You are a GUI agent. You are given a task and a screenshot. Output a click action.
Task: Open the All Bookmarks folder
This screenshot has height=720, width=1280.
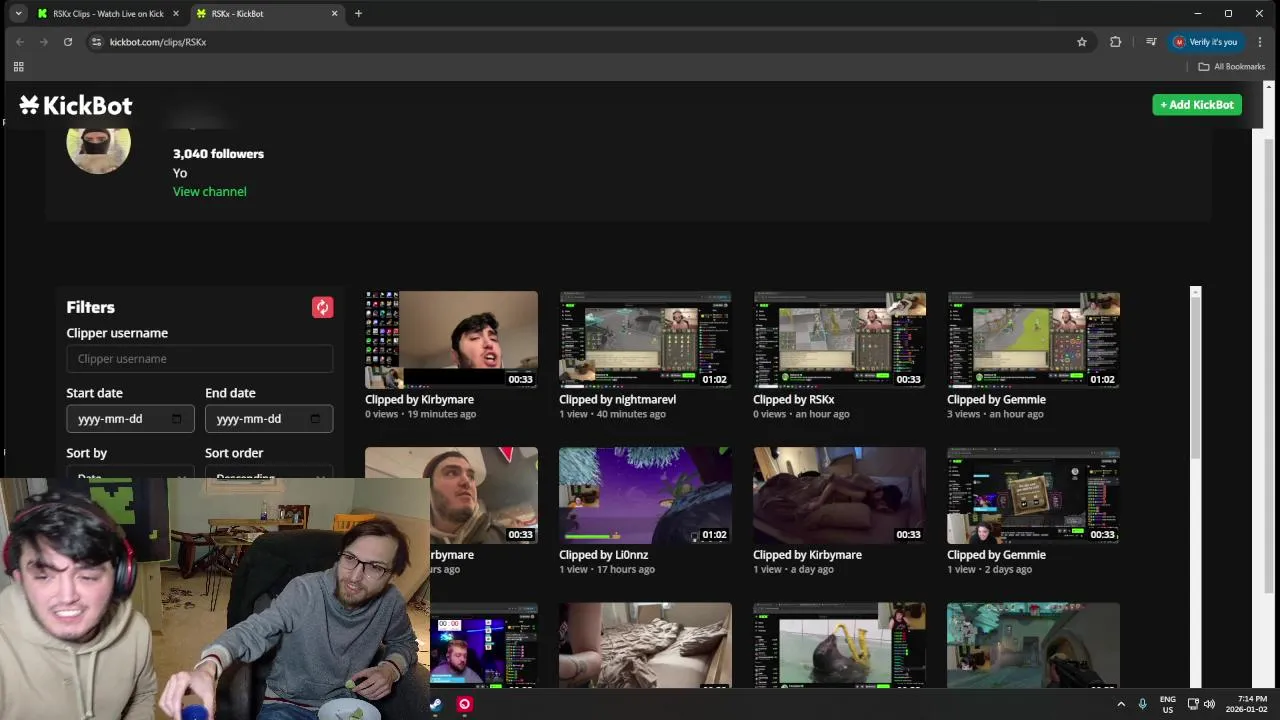pos(1231,67)
